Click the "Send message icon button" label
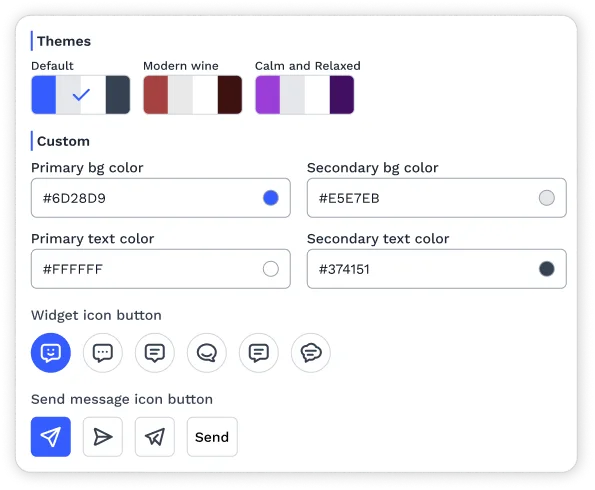The height and width of the screenshot is (490, 595). [122, 399]
